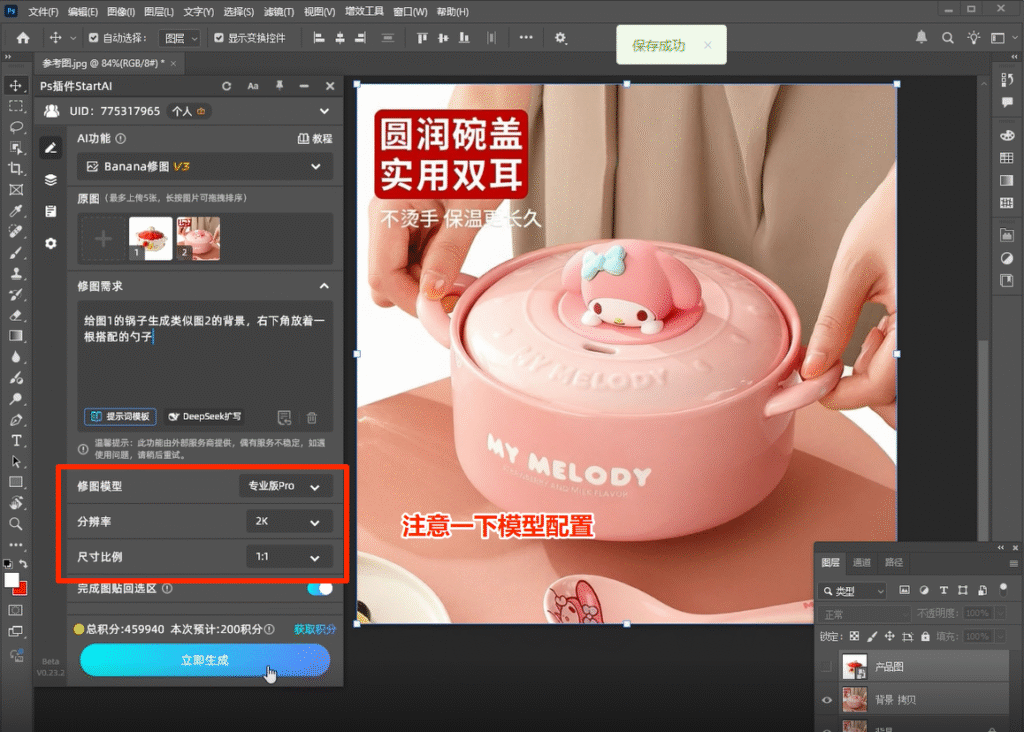Viewport: 1024px width, 732px height.
Task: Show the 产品图 layer visibility
Action: pos(826,667)
